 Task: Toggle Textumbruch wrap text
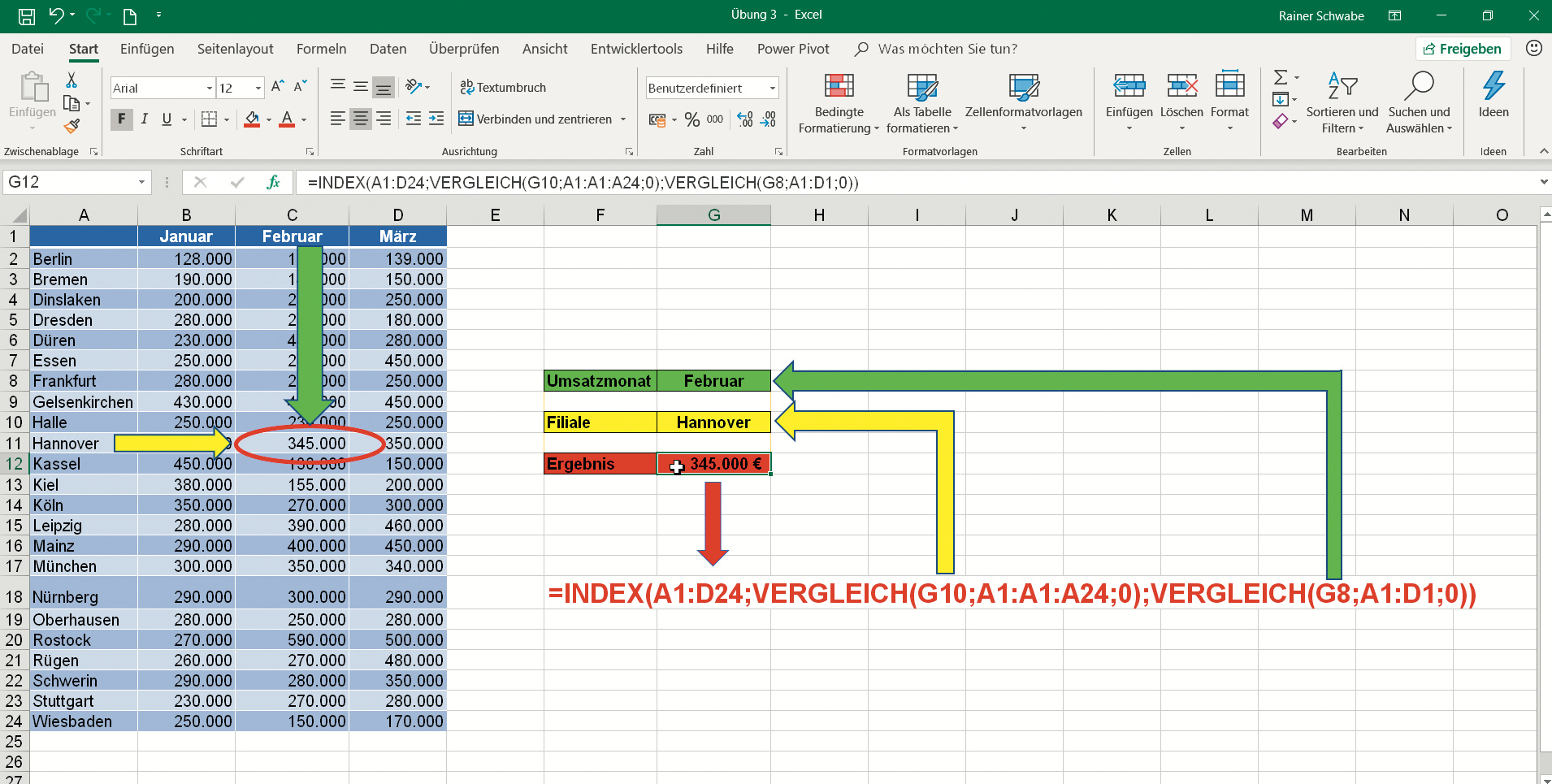(503, 87)
